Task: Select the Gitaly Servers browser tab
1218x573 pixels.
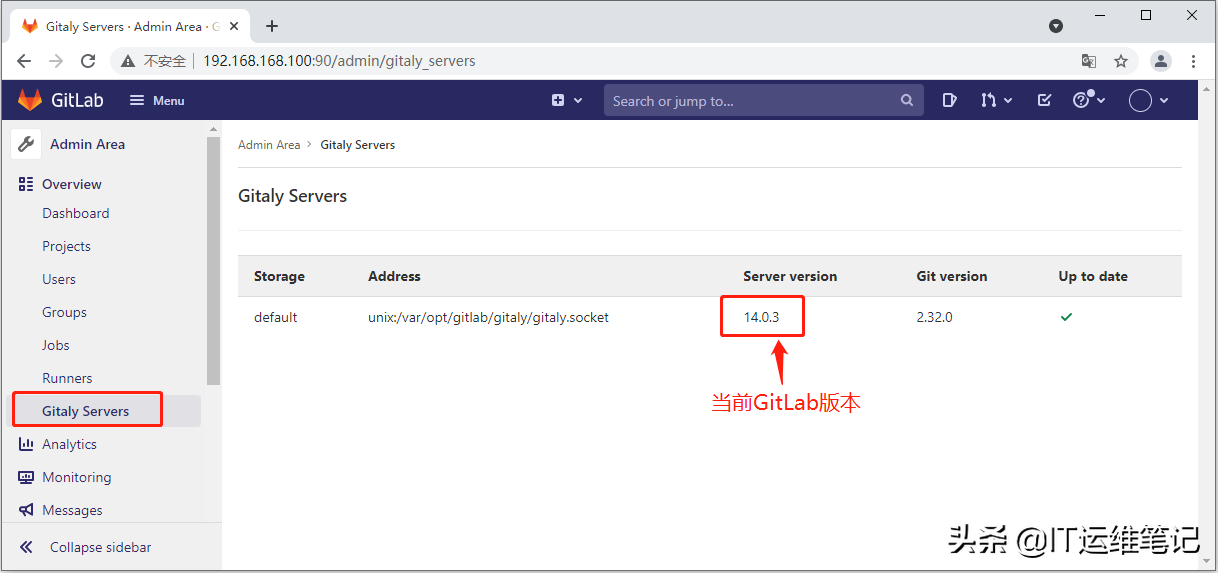Action: (130, 26)
